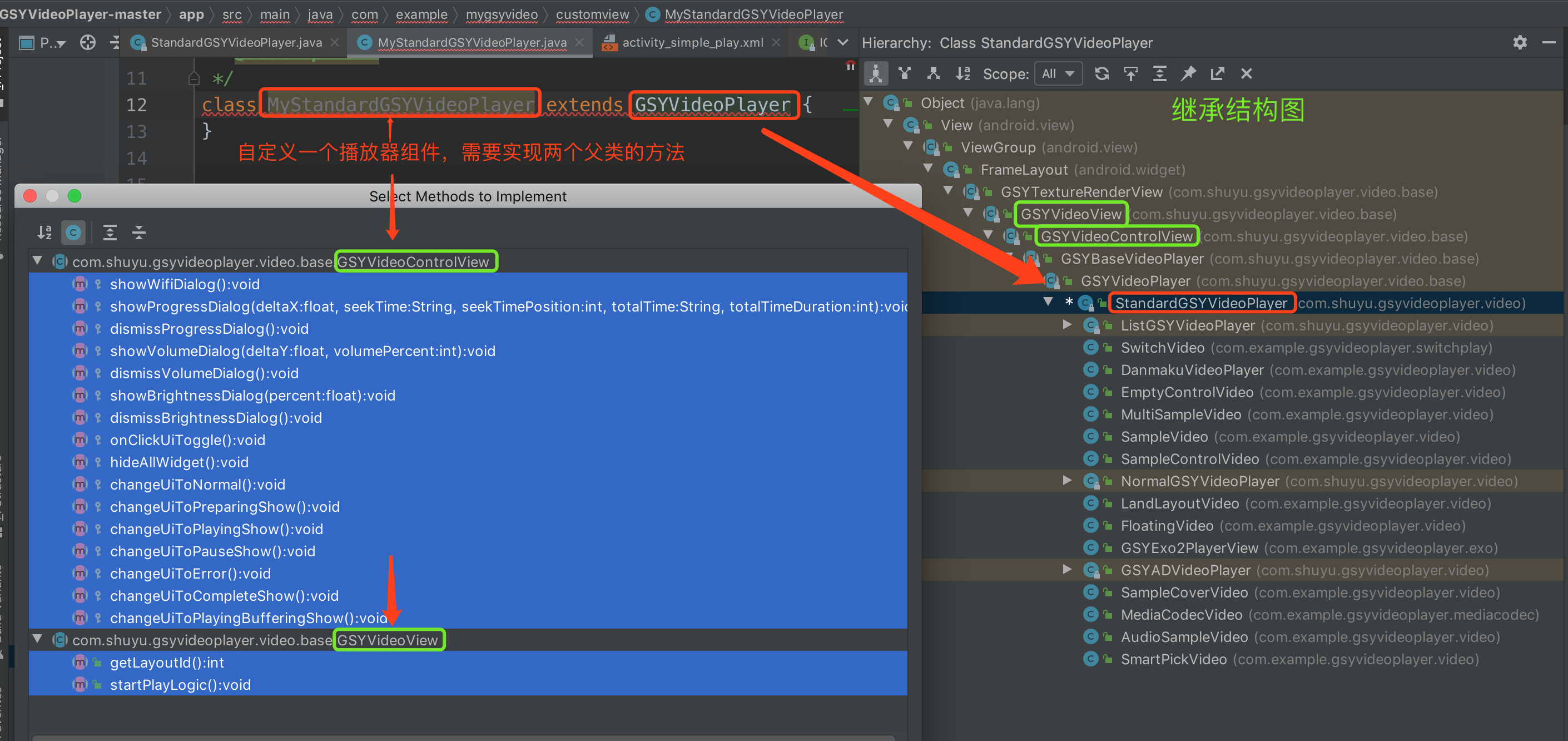The image size is (1568, 741).
Task: Open the activity_simple_play.xml tab
Action: [692, 43]
